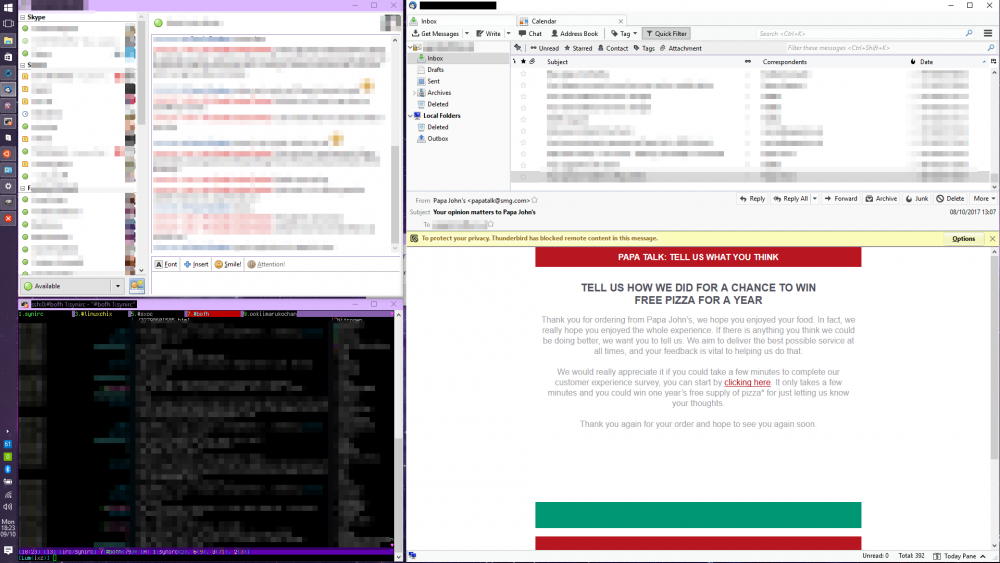
Task: Open Thunderbird hamburger application menu
Action: pos(988,34)
